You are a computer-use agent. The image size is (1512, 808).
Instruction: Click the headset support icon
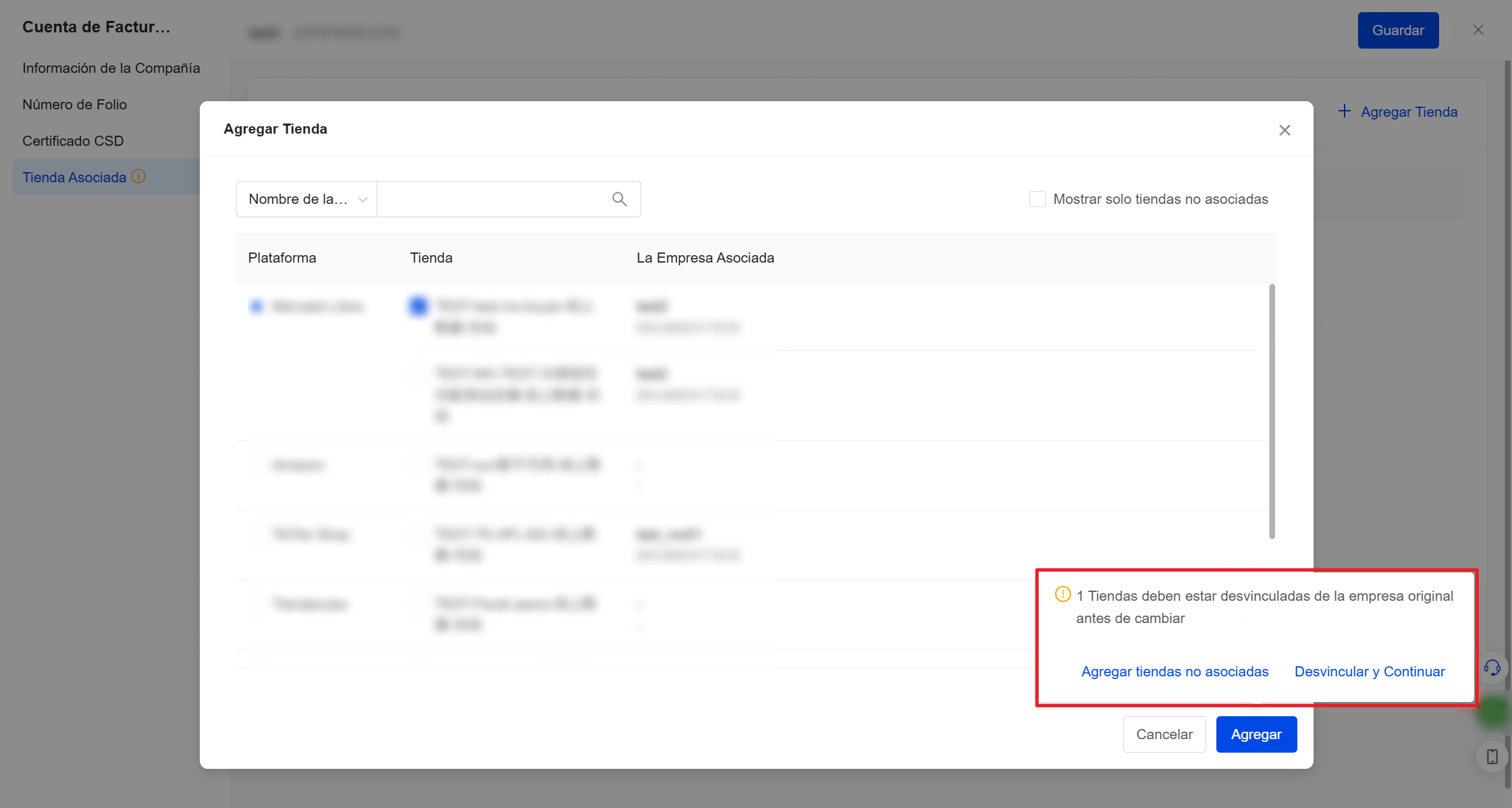click(1492, 668)
